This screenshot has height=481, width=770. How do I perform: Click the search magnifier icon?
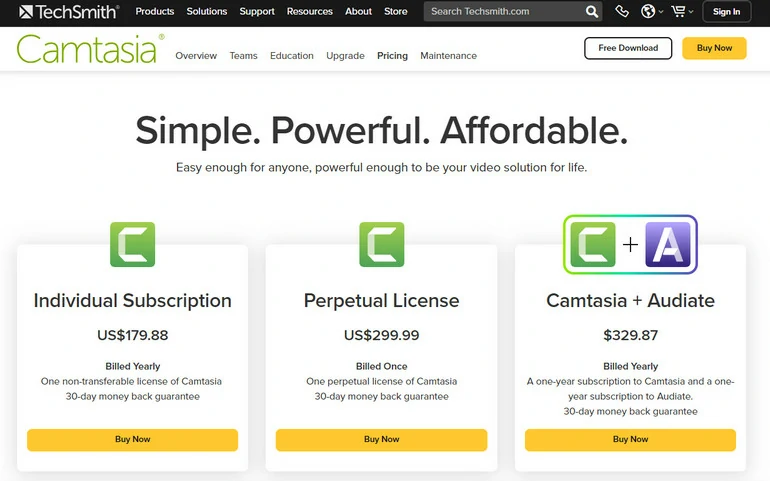[x=592, y=11]
